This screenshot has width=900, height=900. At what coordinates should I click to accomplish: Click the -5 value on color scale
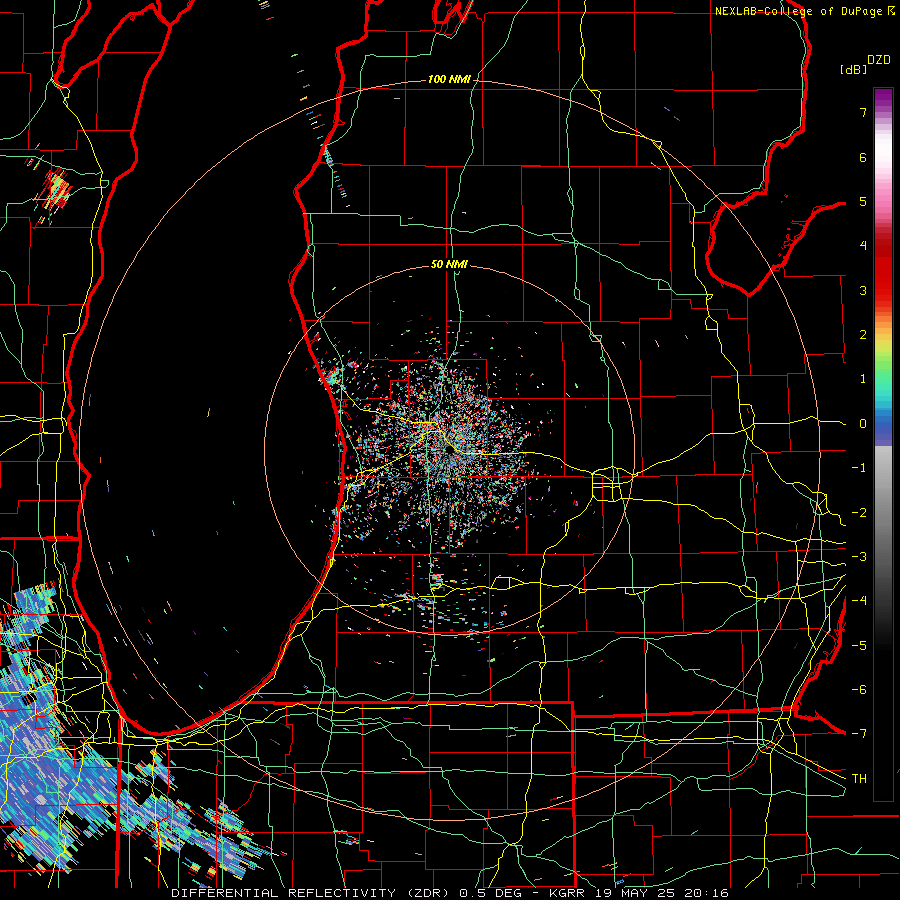pos(859,646)
